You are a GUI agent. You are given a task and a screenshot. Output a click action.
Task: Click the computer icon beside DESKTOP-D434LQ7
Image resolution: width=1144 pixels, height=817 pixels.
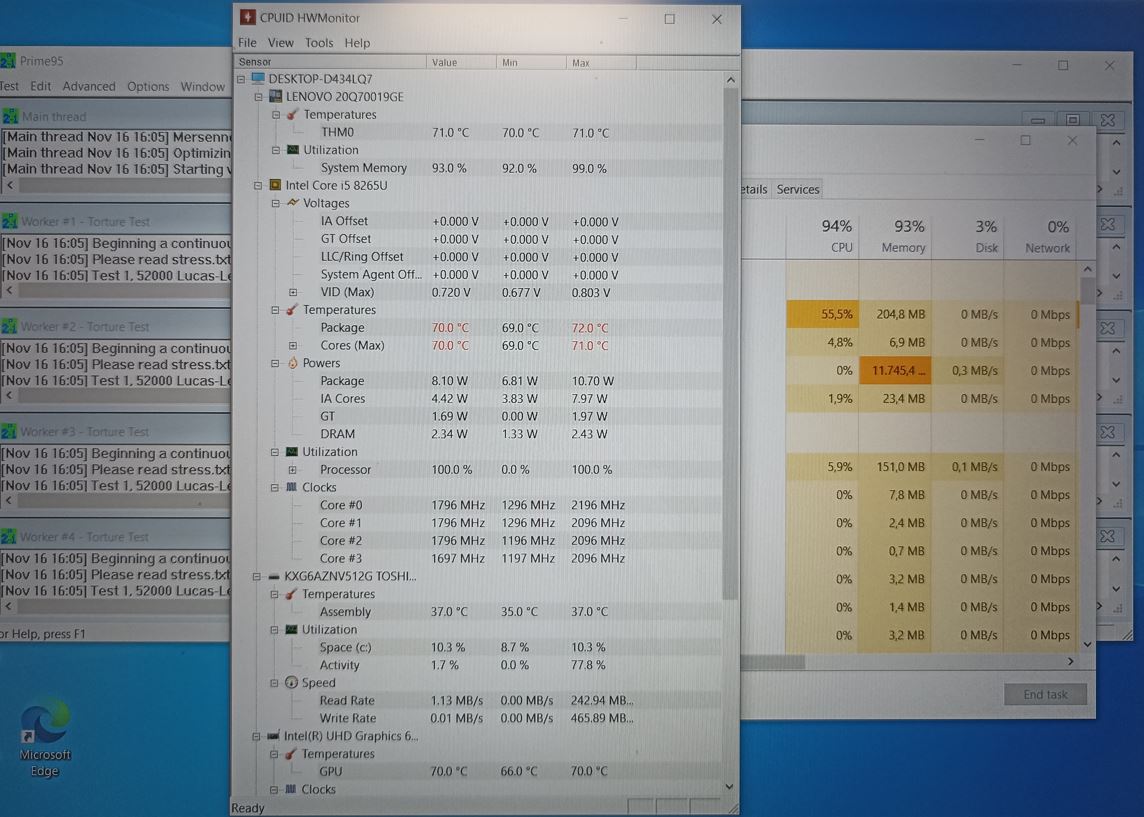point(258,78)
